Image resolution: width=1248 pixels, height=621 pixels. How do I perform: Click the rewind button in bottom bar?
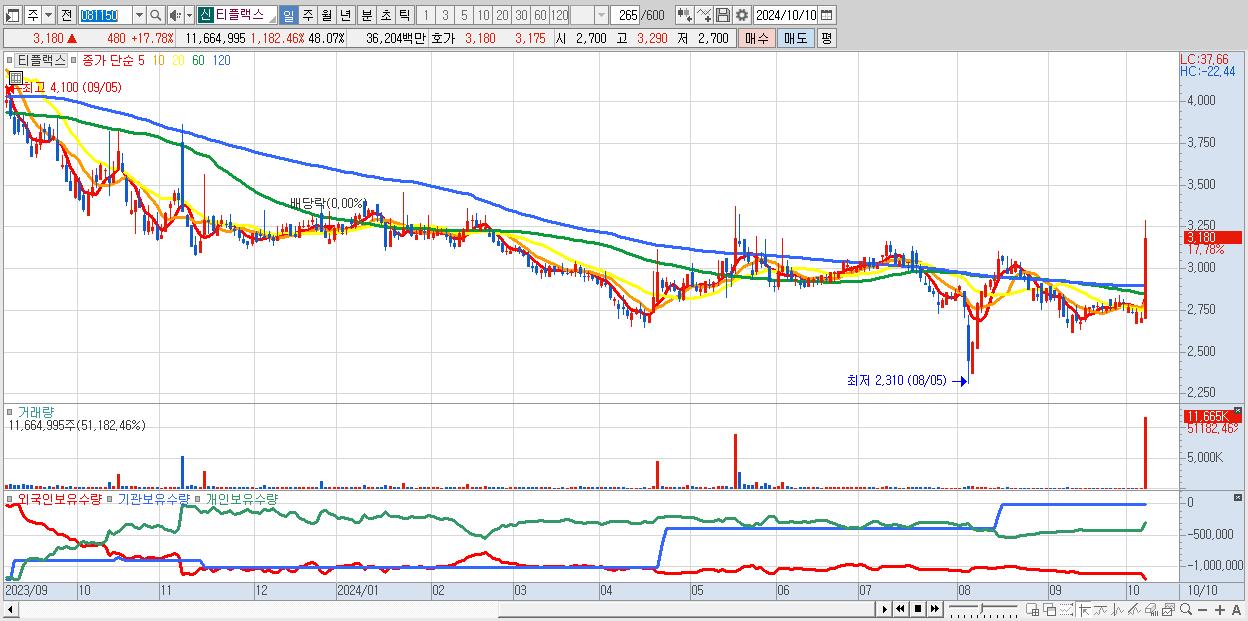pyautogui.click(x=900, y=609)
